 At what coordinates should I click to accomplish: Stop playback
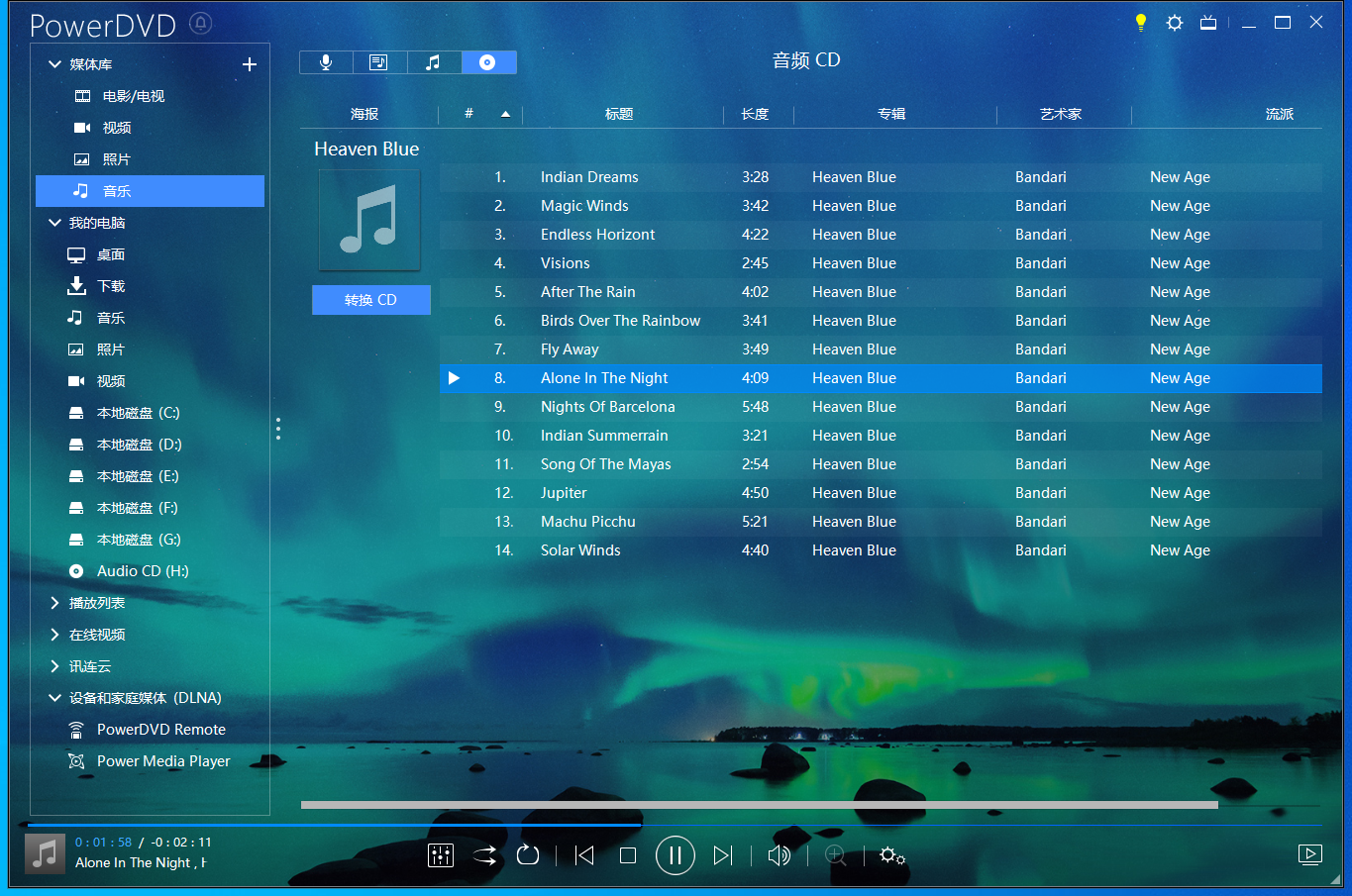coord(628,855)
